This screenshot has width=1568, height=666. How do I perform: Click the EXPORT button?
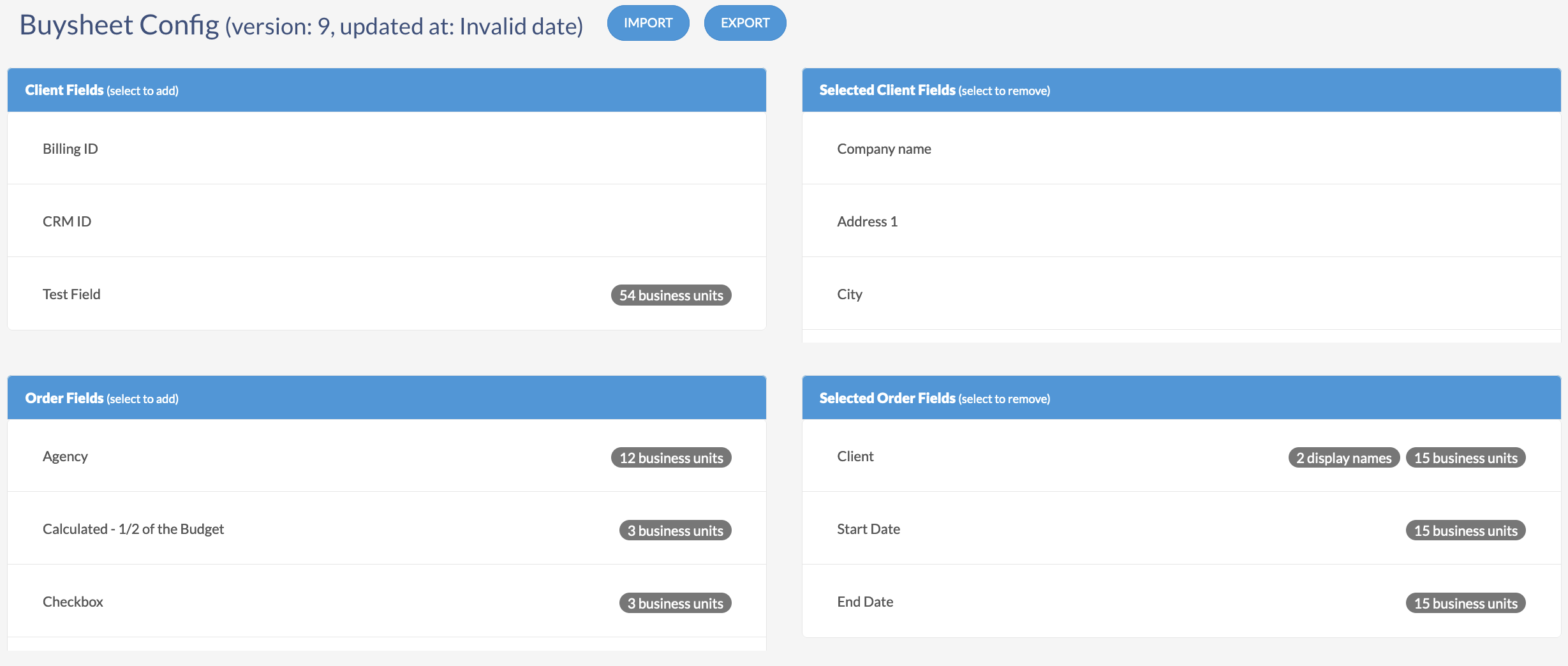pos(745,23)
